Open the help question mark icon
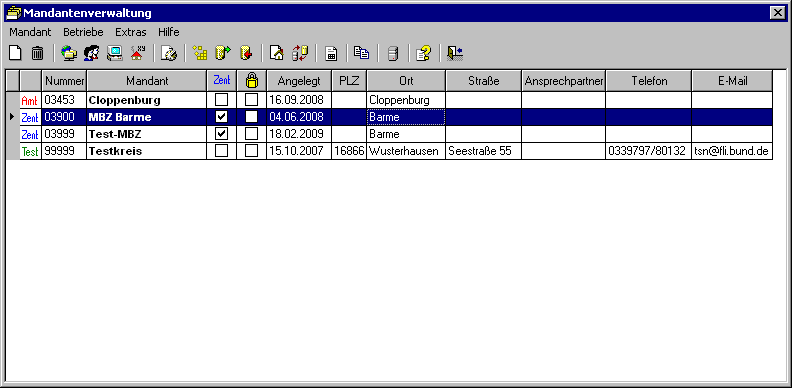This screenshot has width=792, height=388. 423,53
